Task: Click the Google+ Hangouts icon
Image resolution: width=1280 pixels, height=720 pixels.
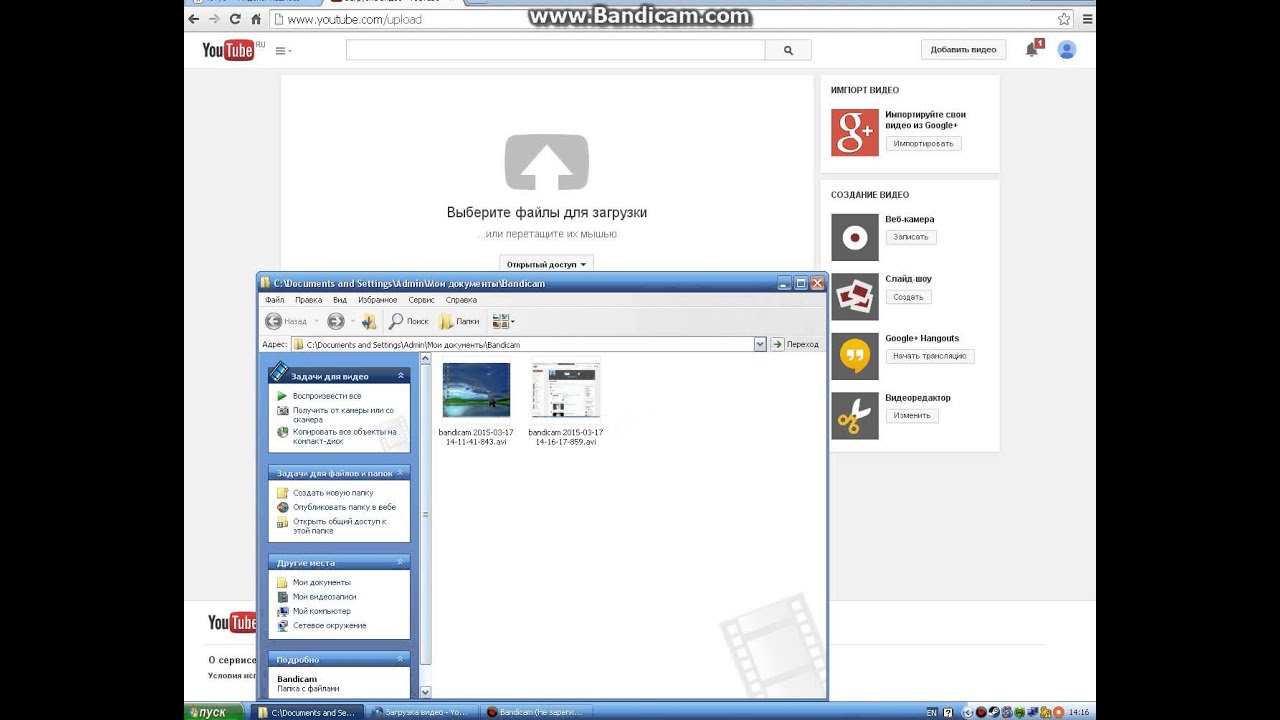Action: 855,356
